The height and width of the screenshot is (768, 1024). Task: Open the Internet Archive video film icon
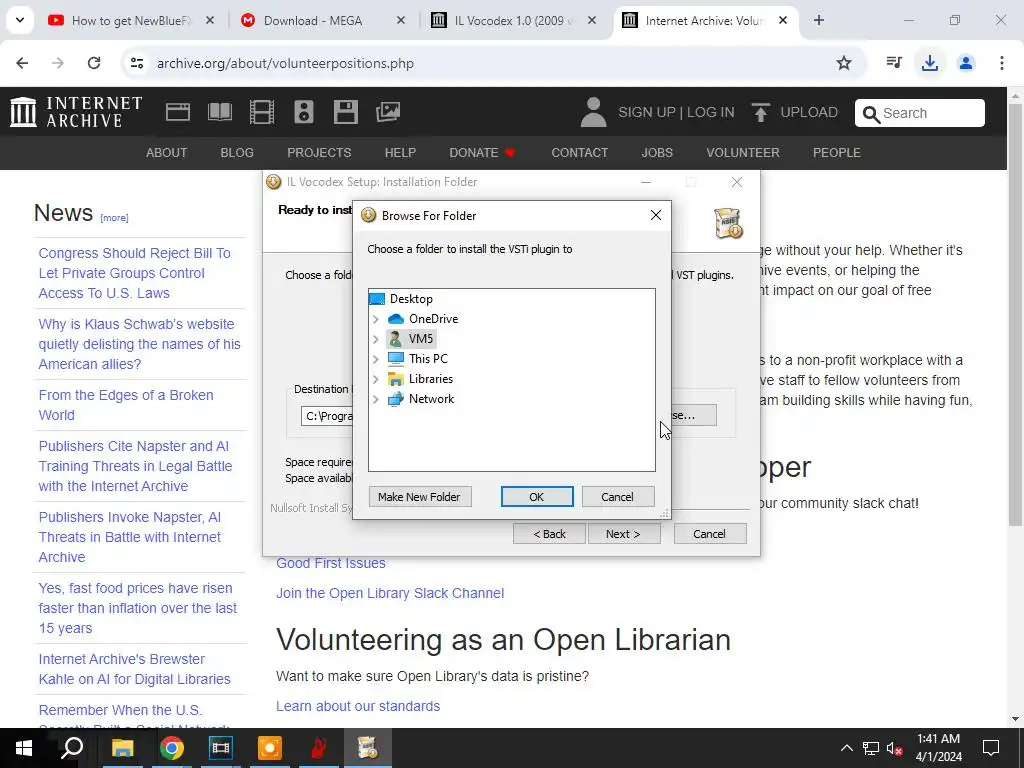262,112
